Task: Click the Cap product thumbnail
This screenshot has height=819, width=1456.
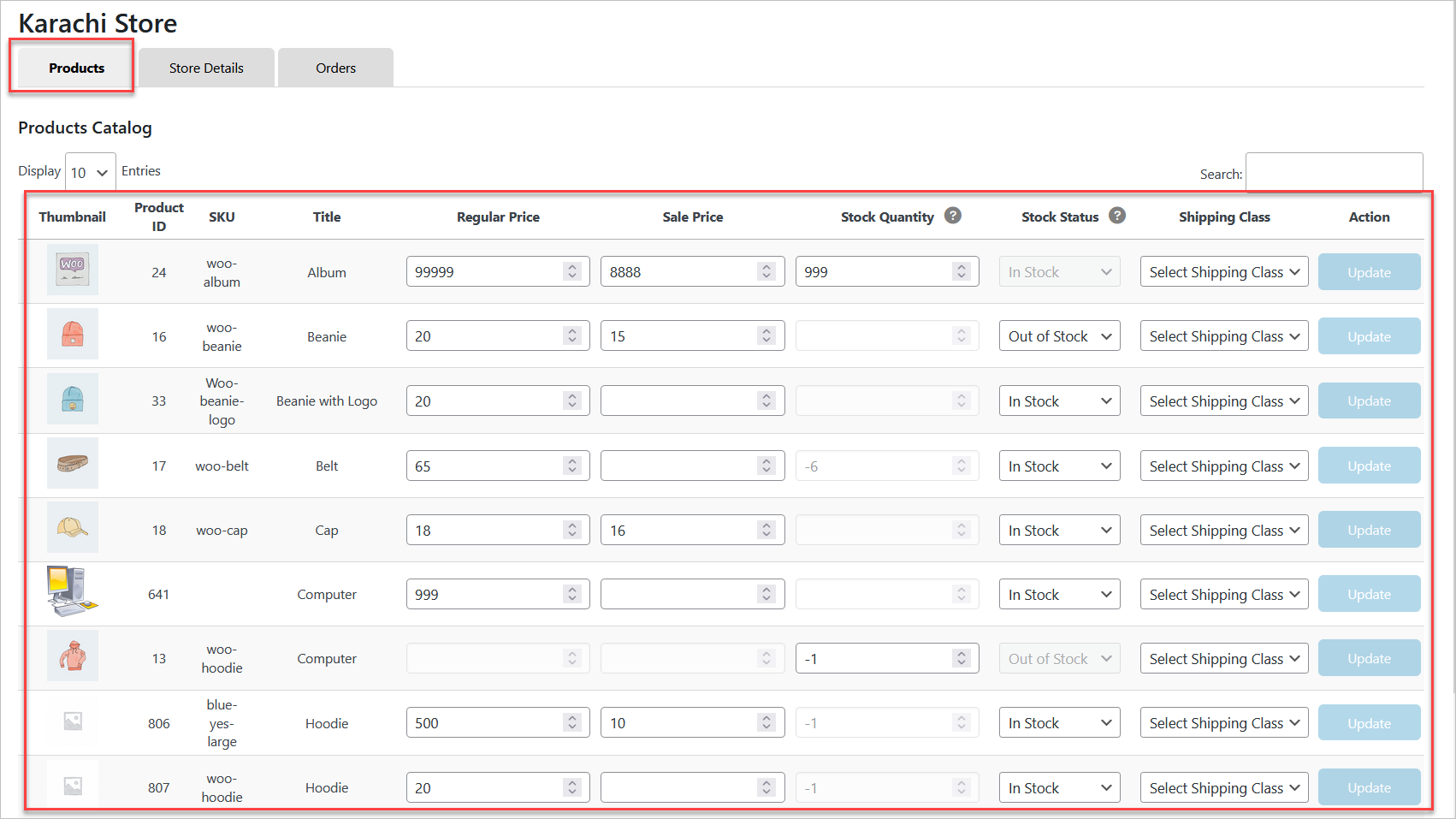Action: coord(73,528)
